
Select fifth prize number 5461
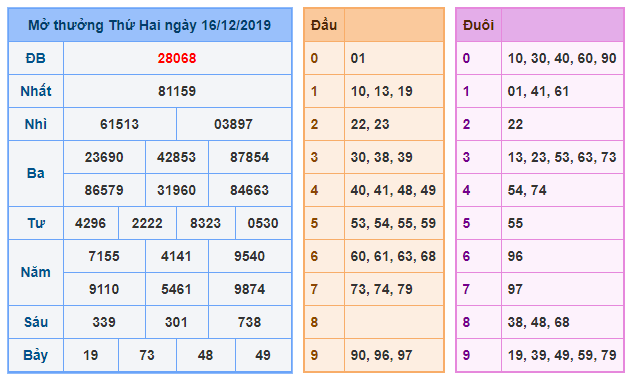click(x=176, y=289)
